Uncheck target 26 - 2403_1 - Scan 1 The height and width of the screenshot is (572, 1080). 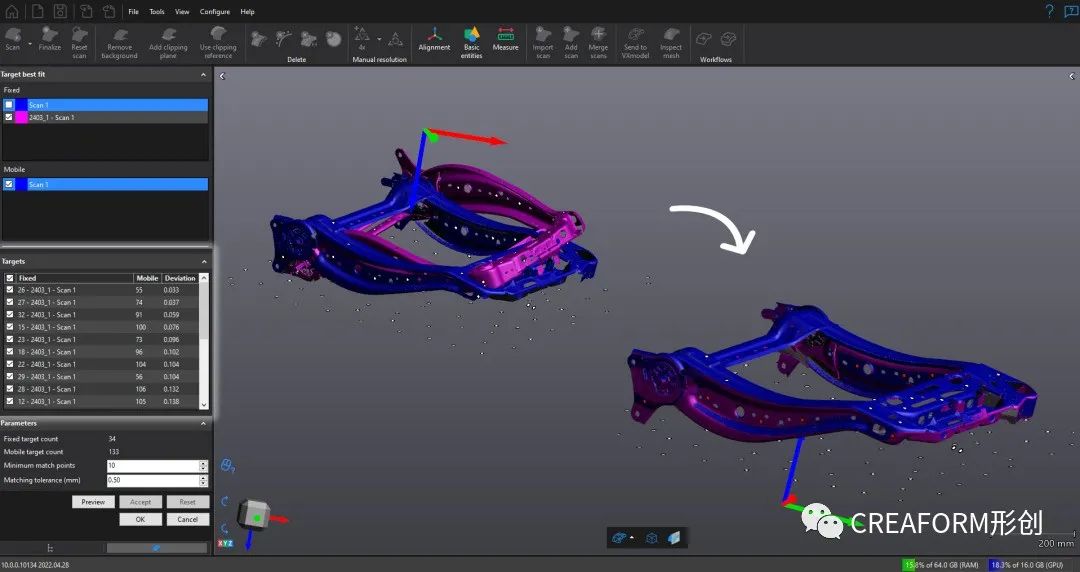(10, 290)
